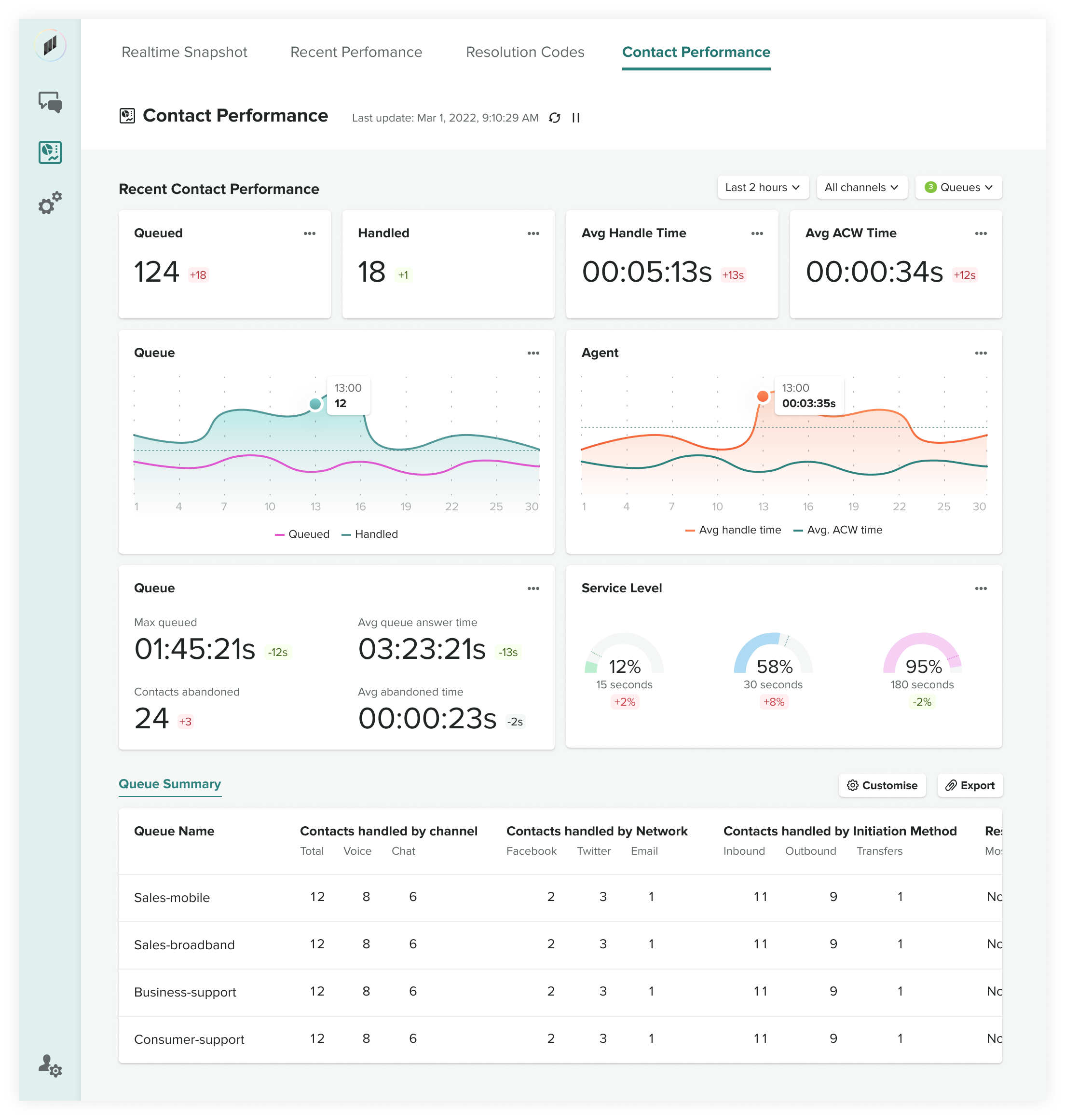1065x1120 pixels.
Task: Expand the Queues filter dropdown
Action: click(958, 187)
